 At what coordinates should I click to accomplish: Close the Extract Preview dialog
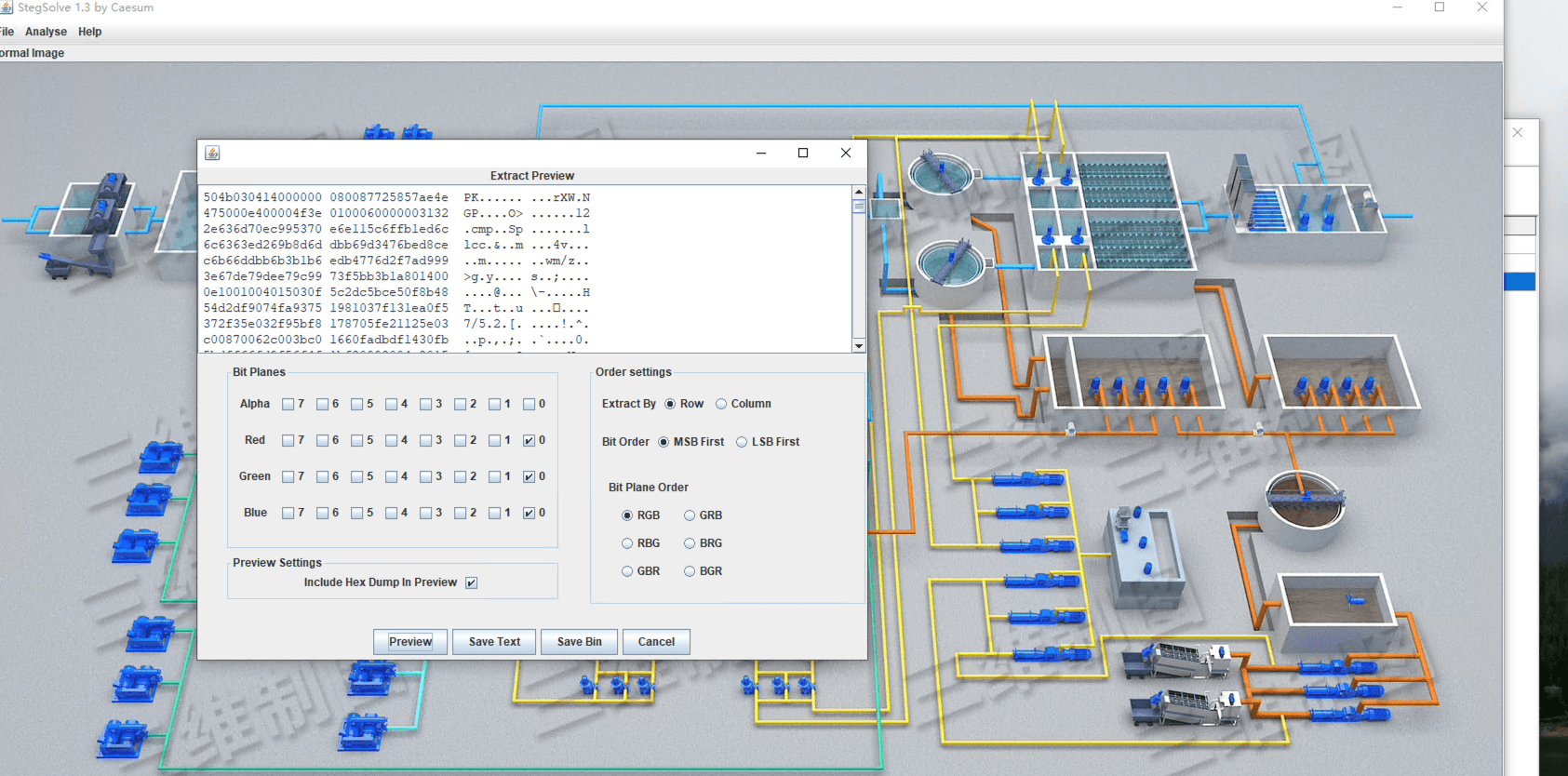tap(846, 153)
